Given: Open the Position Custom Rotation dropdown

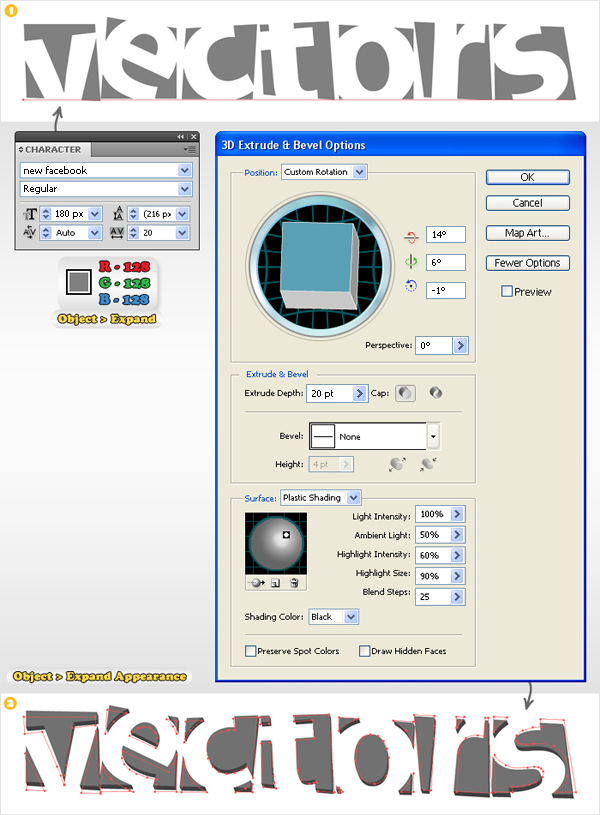Looking at the screenshot, I should pos(361,172).
